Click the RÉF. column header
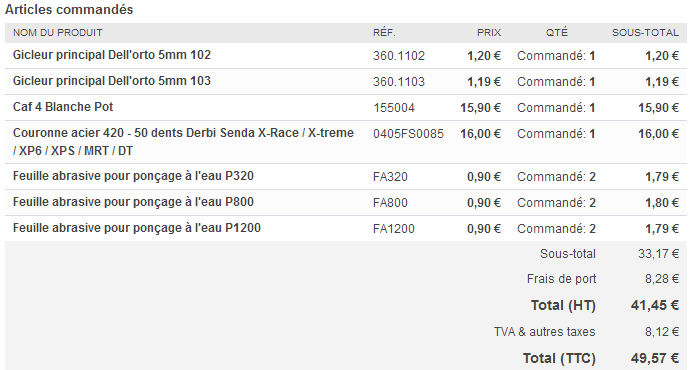Image resolution: width=700 pixels, height=370 pixels. [384, 33]
